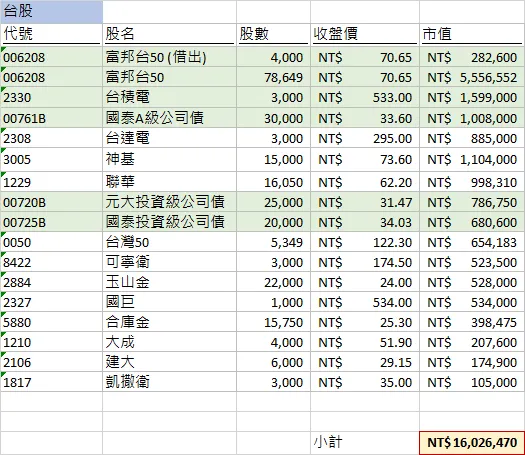The height and width of the screenshot is (455, 525).
Task: Select market value 174,900
Action: click(x=472, y=362)
